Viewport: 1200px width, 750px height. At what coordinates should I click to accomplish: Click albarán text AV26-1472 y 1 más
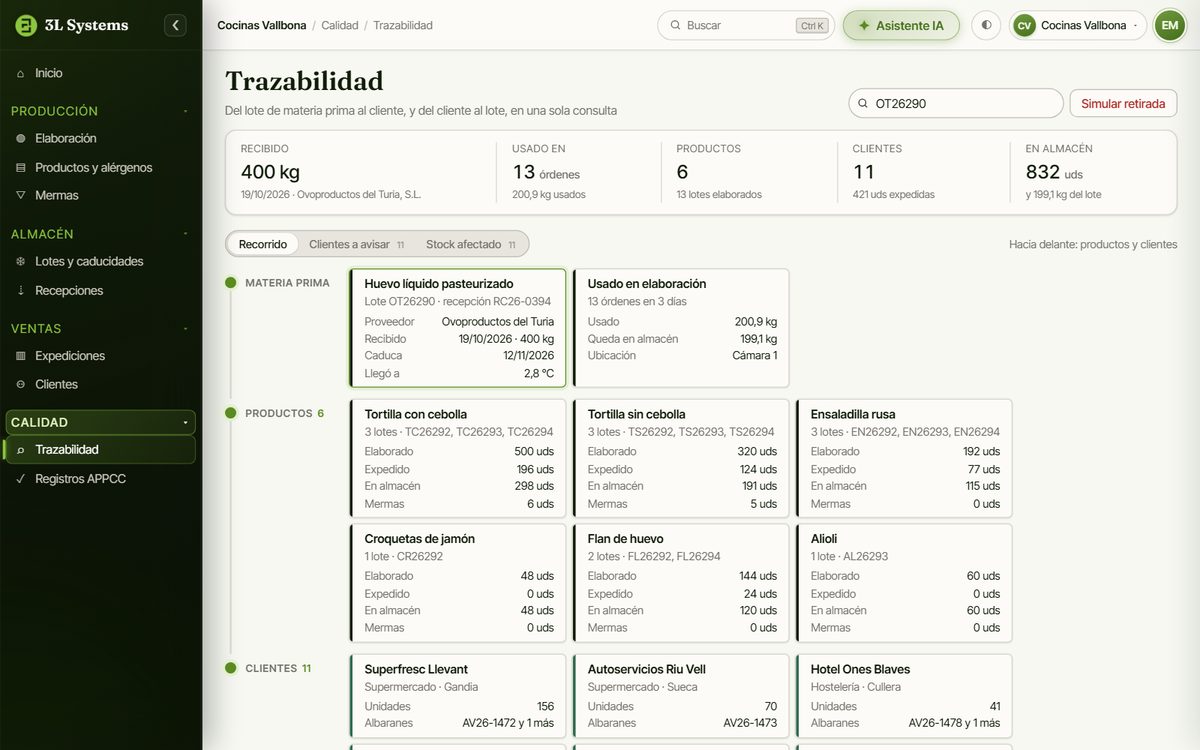click(508, 723)
